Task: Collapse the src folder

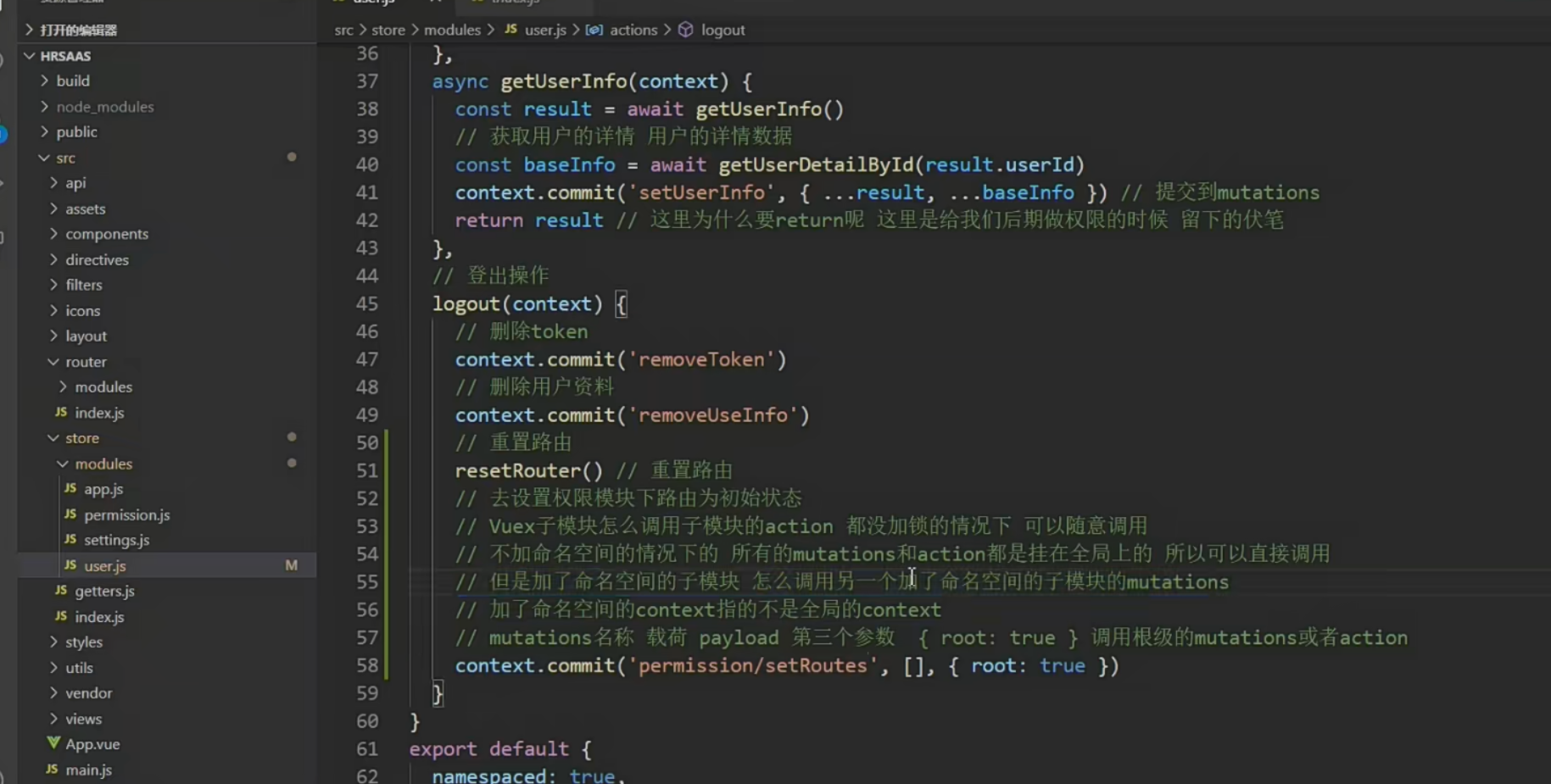Action: pyautogui.click(x=65, y=158)
